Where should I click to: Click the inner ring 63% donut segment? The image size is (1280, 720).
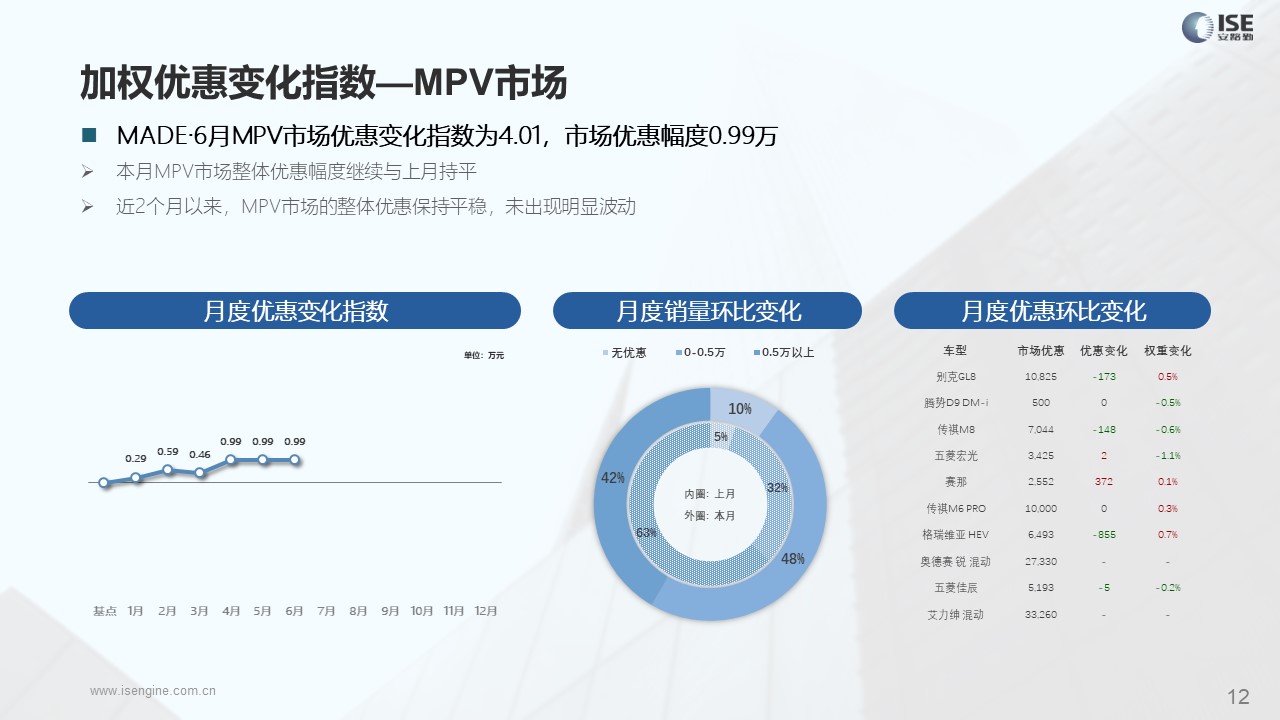pos(645,533)
